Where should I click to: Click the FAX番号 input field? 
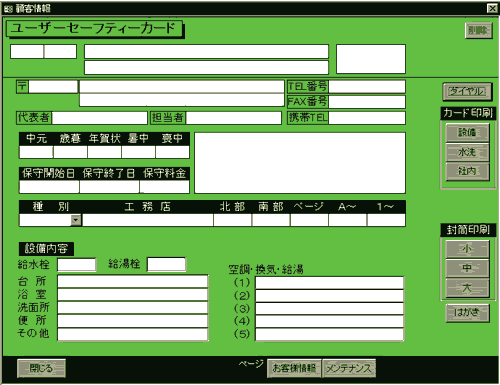tap(367, 102)
